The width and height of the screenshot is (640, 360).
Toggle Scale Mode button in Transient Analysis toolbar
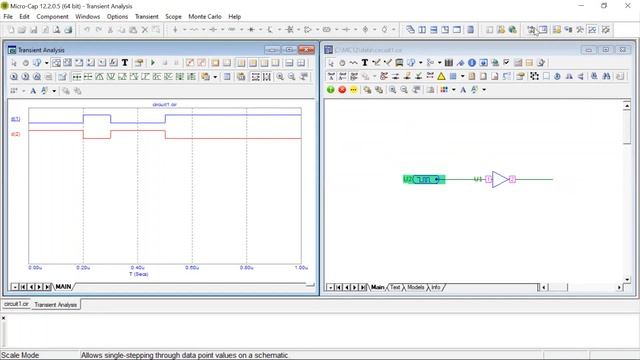pyautogui.click(x=56, y=63)
